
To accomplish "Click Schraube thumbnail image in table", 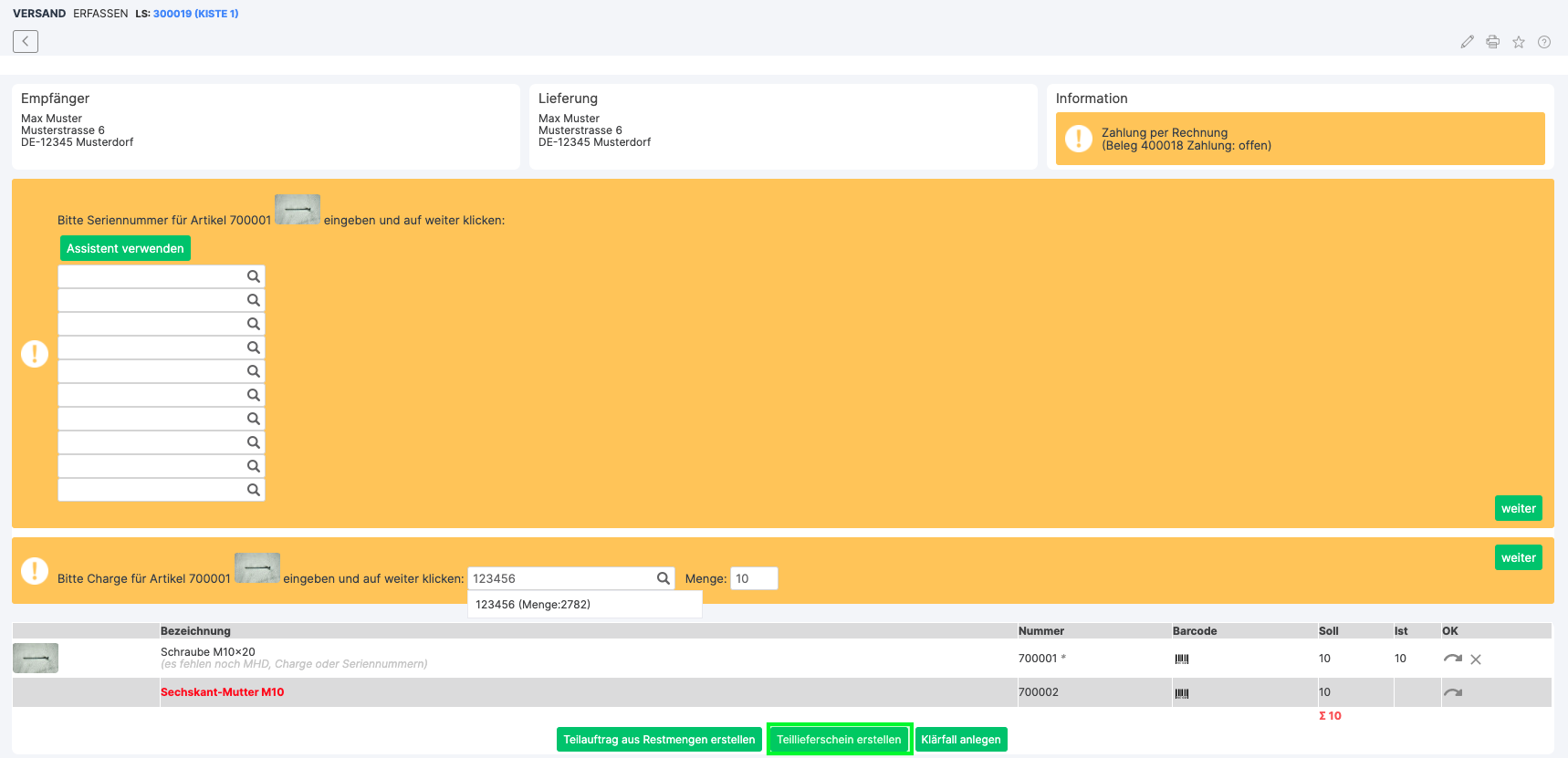I will point(36,658).
